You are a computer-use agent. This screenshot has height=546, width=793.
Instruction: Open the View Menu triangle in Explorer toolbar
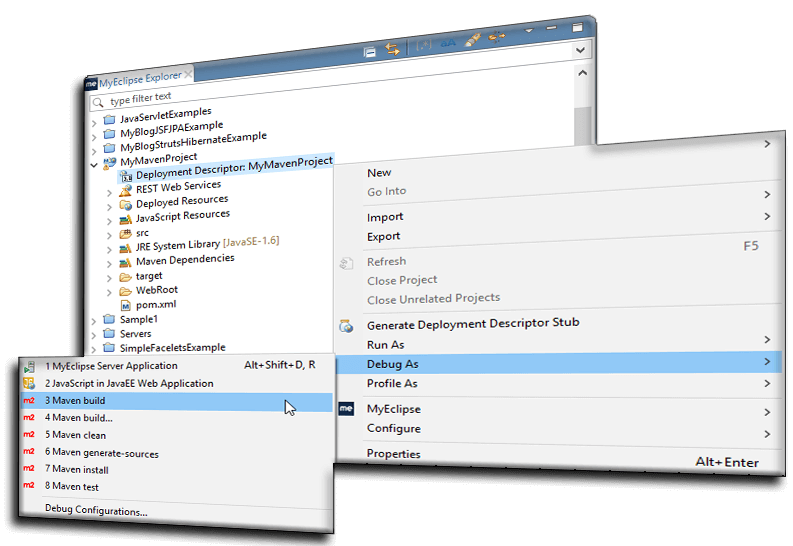coord(529,31)
